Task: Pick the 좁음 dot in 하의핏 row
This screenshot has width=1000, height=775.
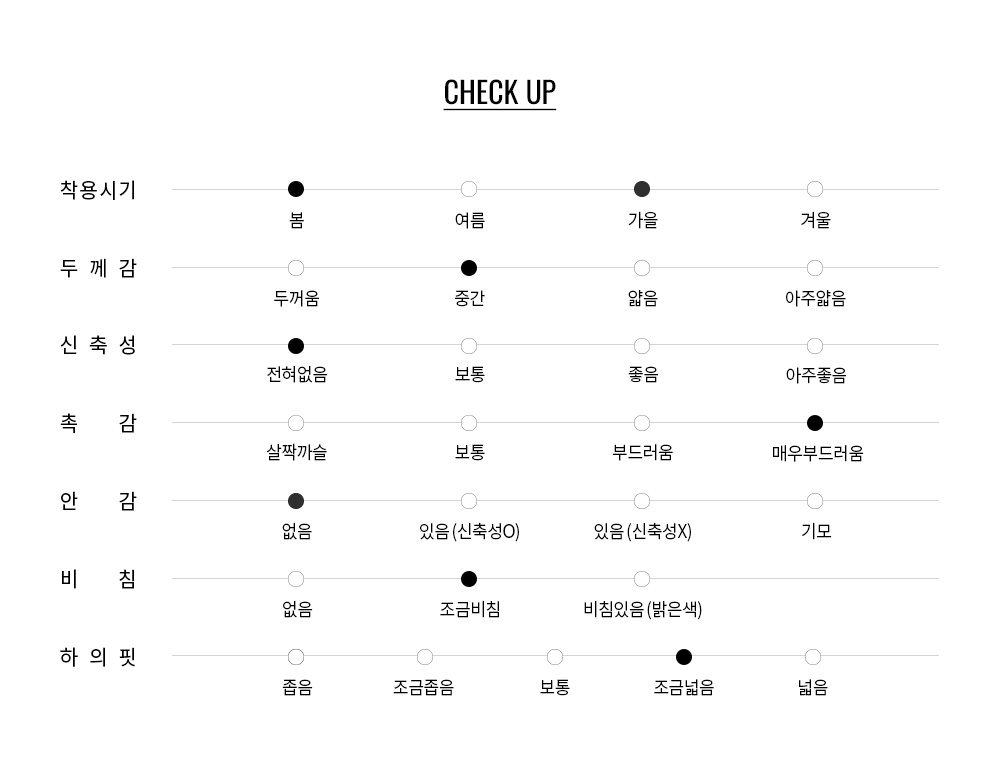Action: tap(296, 657)
